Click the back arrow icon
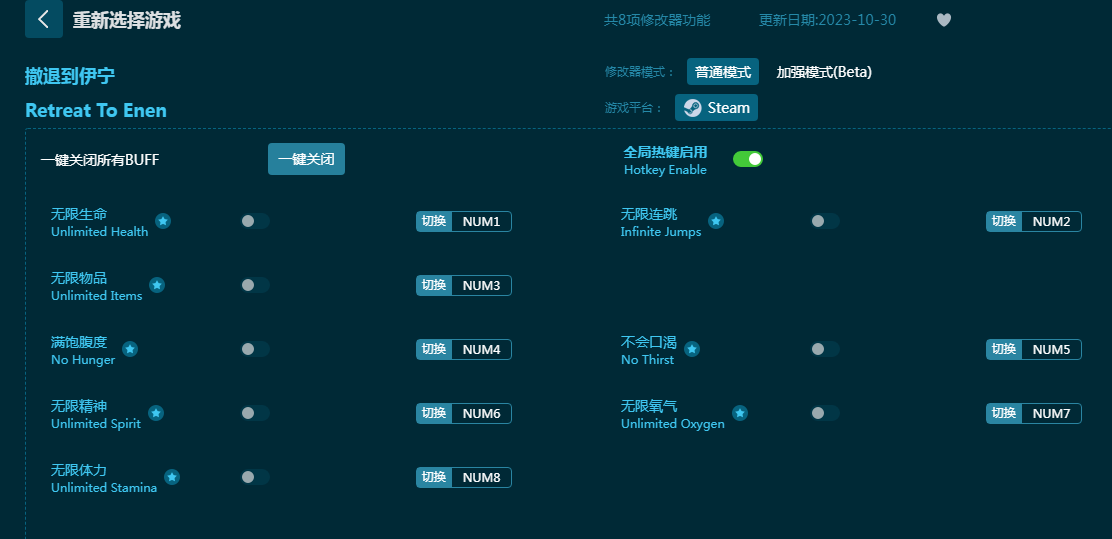Screen dimensions: 1112x539 point(43,19)
